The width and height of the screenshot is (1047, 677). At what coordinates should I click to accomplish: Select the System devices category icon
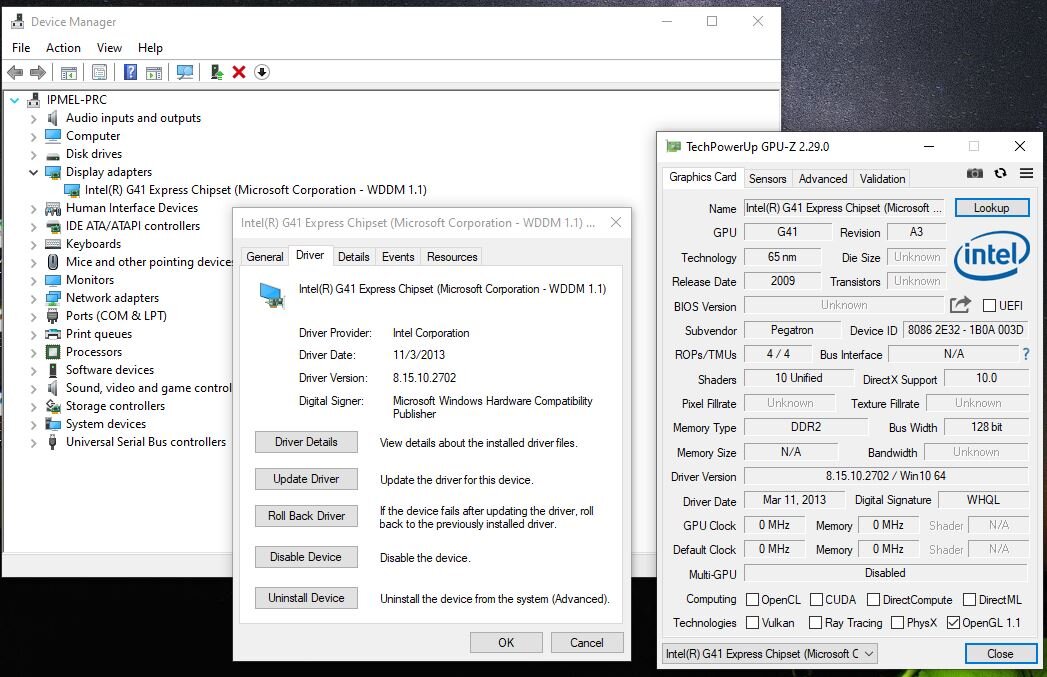(53, 424)
